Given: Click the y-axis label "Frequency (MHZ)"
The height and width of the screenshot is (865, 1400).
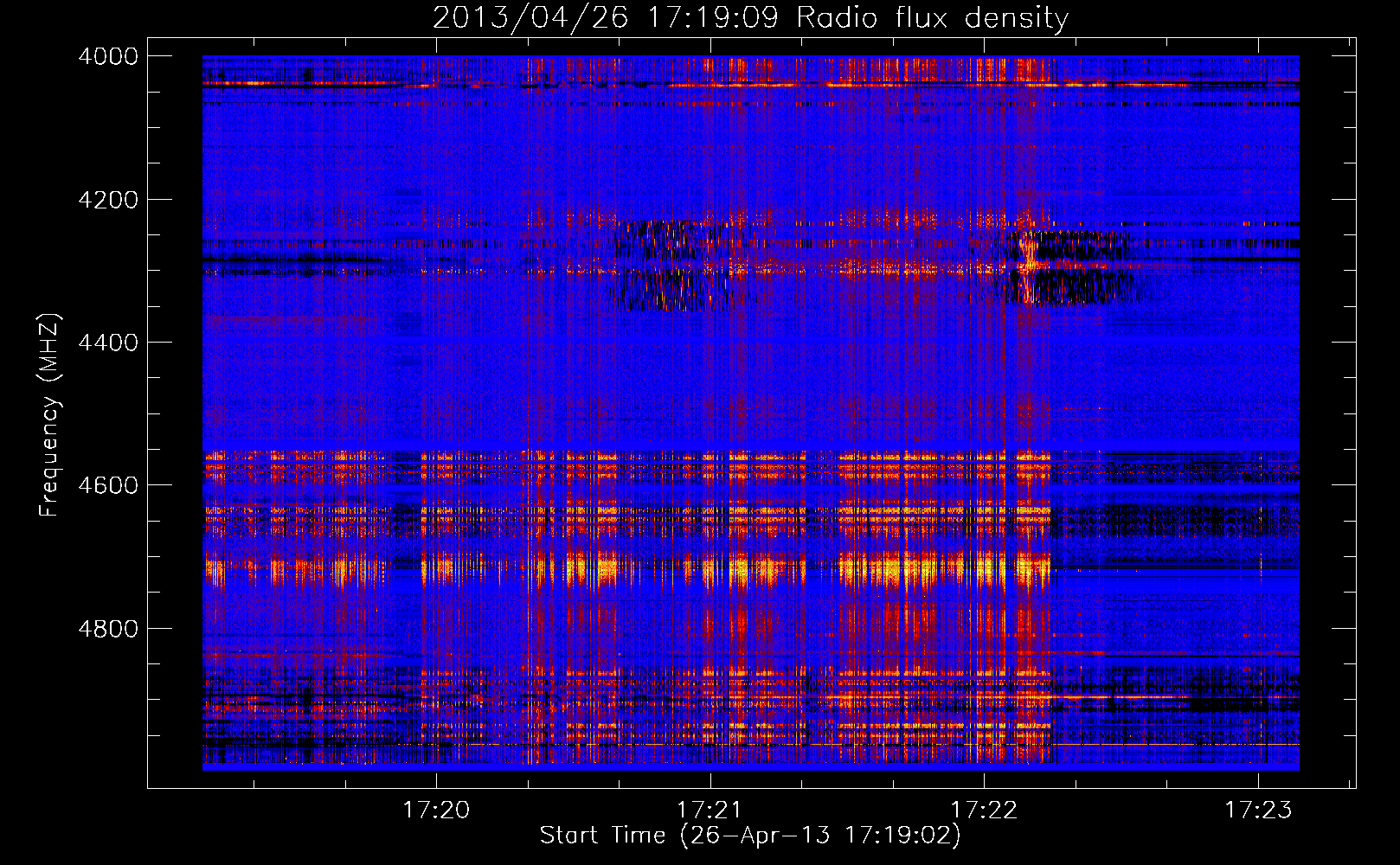Looking at the screenshot, I should [x=50, y=415].
